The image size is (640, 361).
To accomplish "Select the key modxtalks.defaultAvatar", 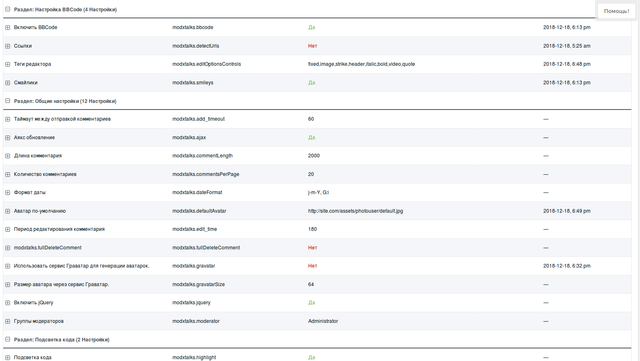I will 199,211.
